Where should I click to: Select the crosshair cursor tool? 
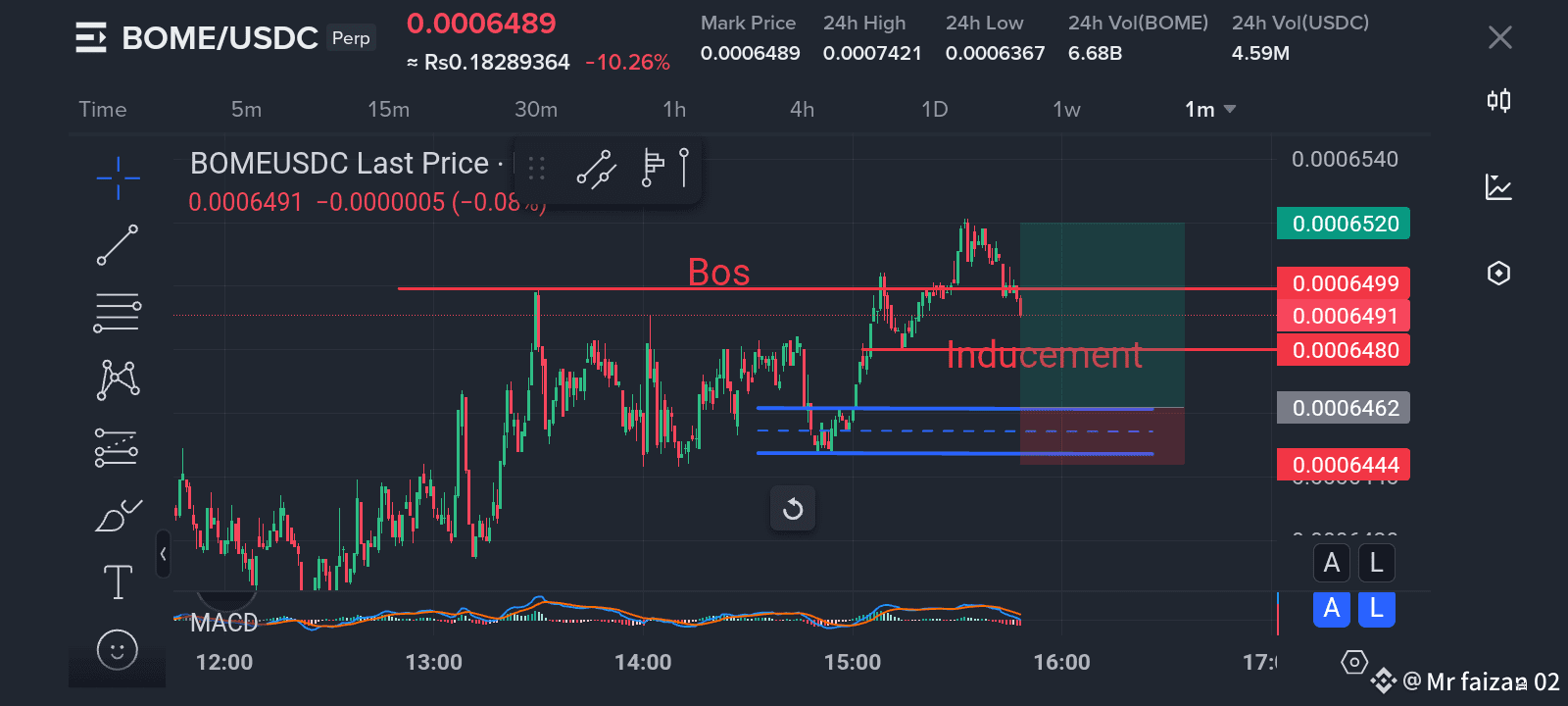point(118,177)
